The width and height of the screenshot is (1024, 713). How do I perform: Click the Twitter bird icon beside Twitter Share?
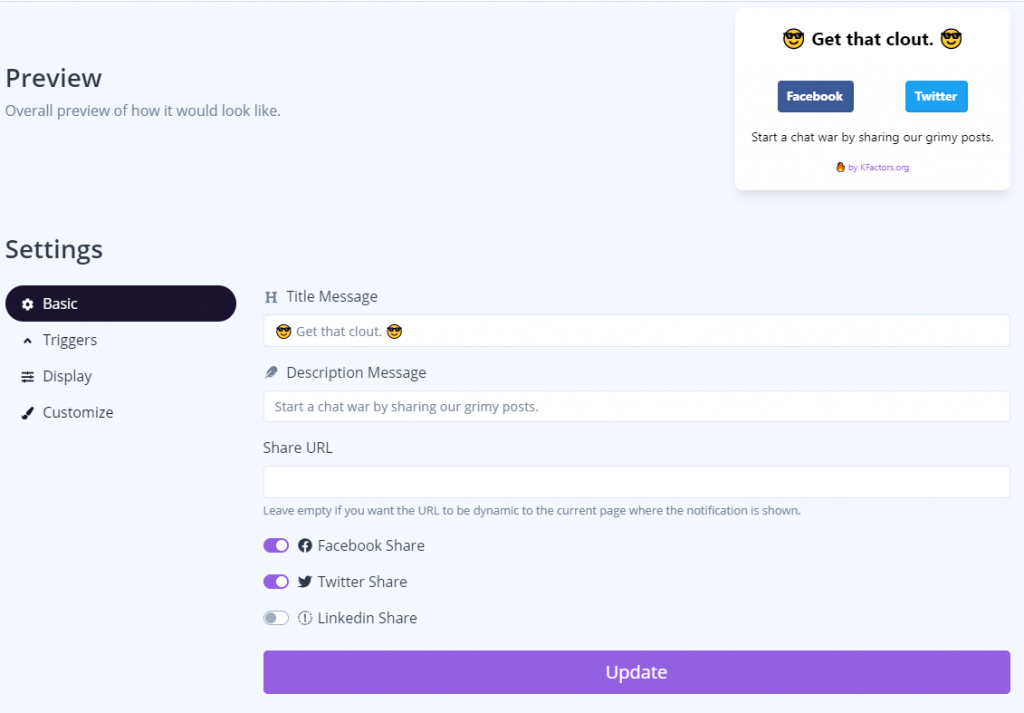[305, 582]
